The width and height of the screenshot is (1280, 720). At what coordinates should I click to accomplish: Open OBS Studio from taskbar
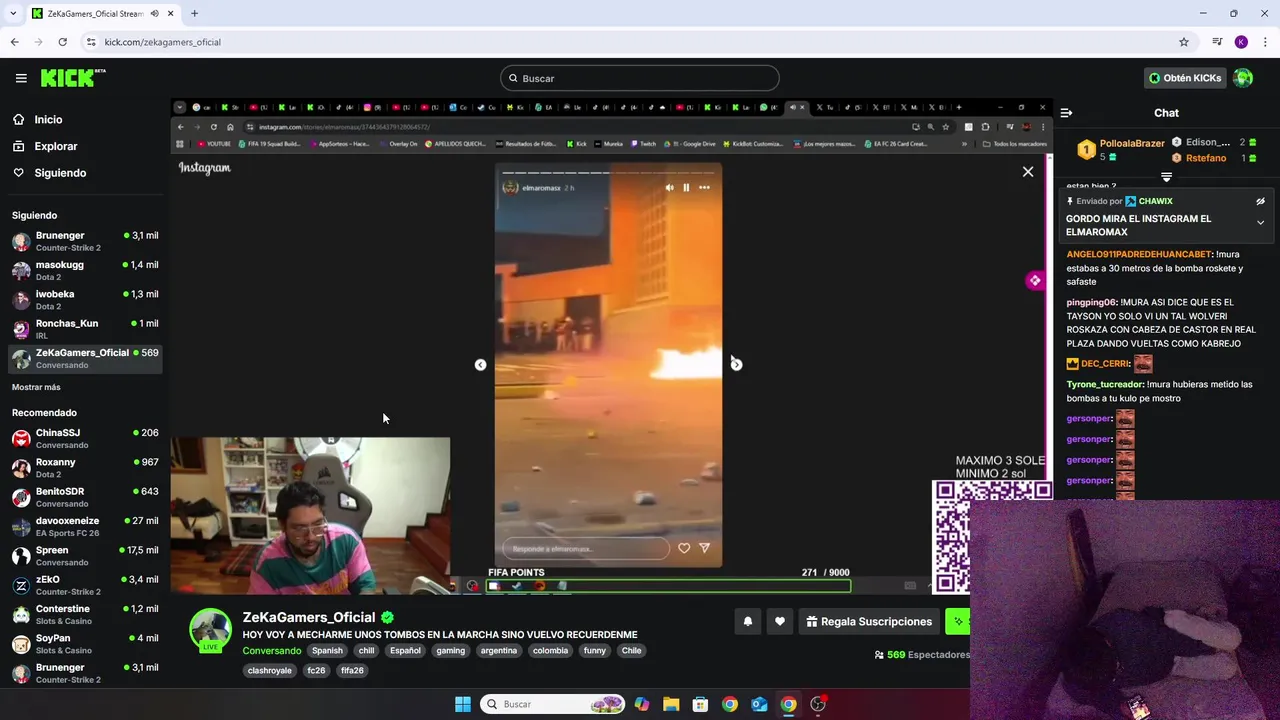pyautogui.click(x=818, y=704)
